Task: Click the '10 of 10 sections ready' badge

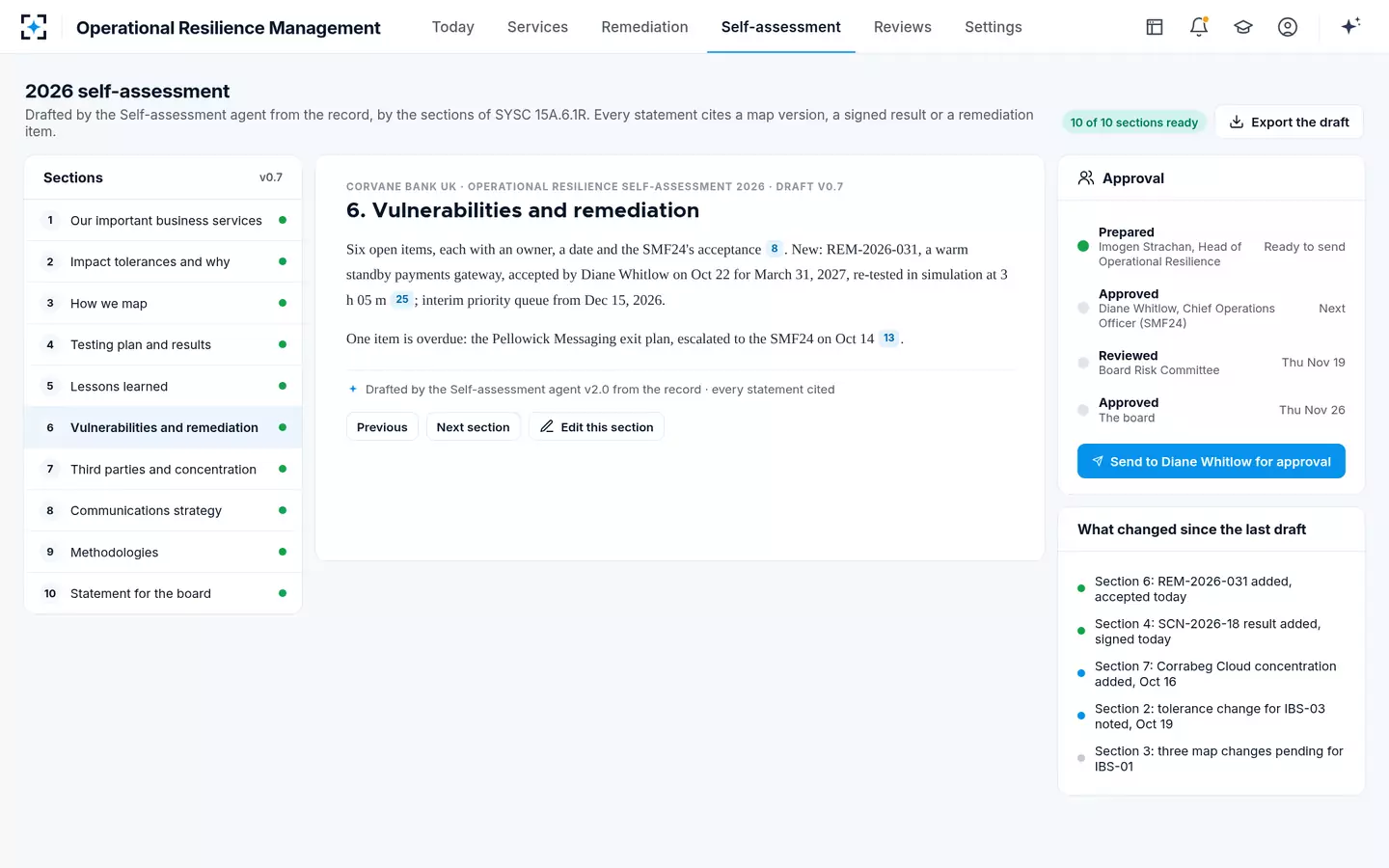Action: [x=1133, y=122]
